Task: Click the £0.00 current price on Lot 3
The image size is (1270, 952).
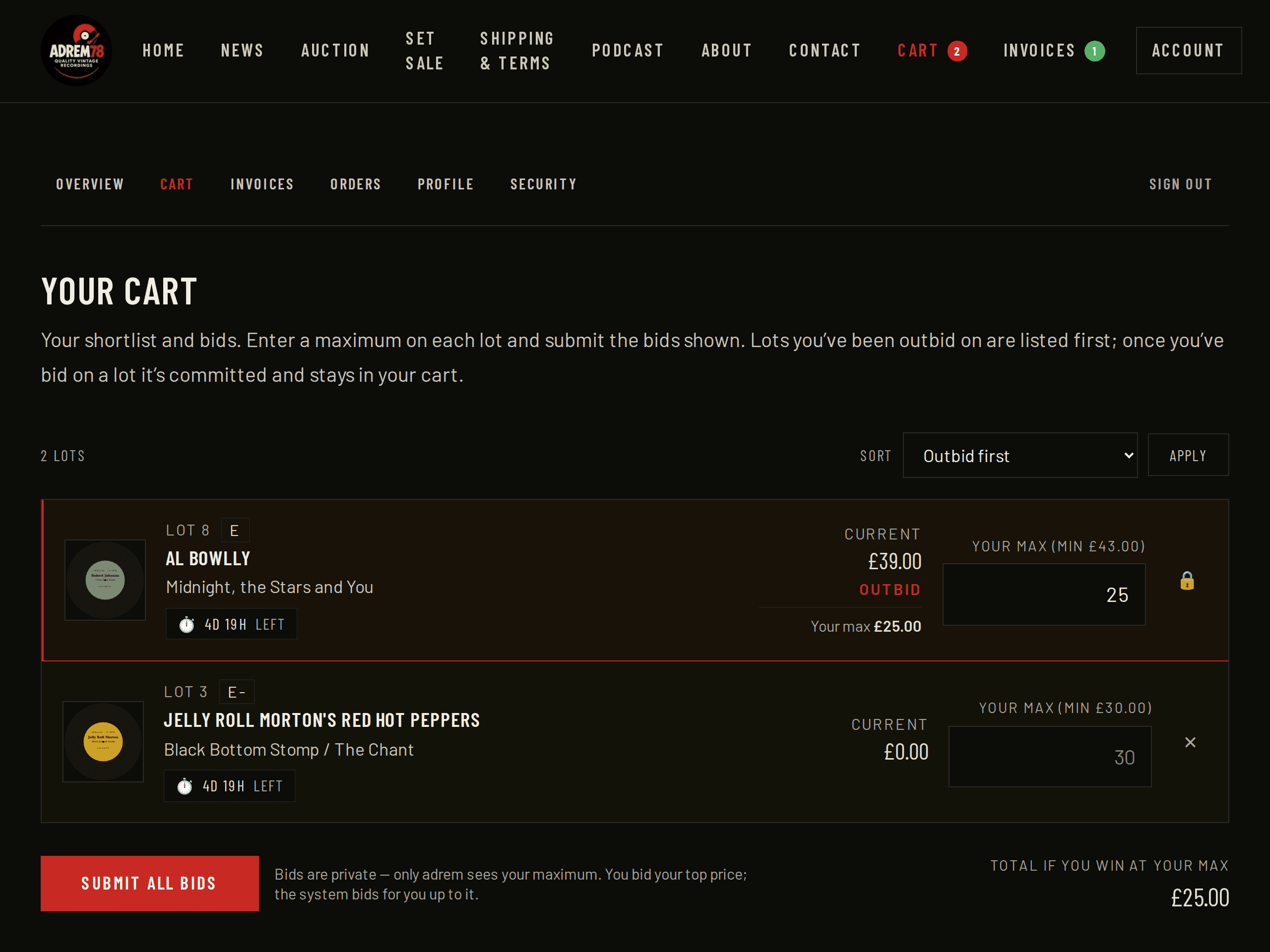Action: click(906, 752)
